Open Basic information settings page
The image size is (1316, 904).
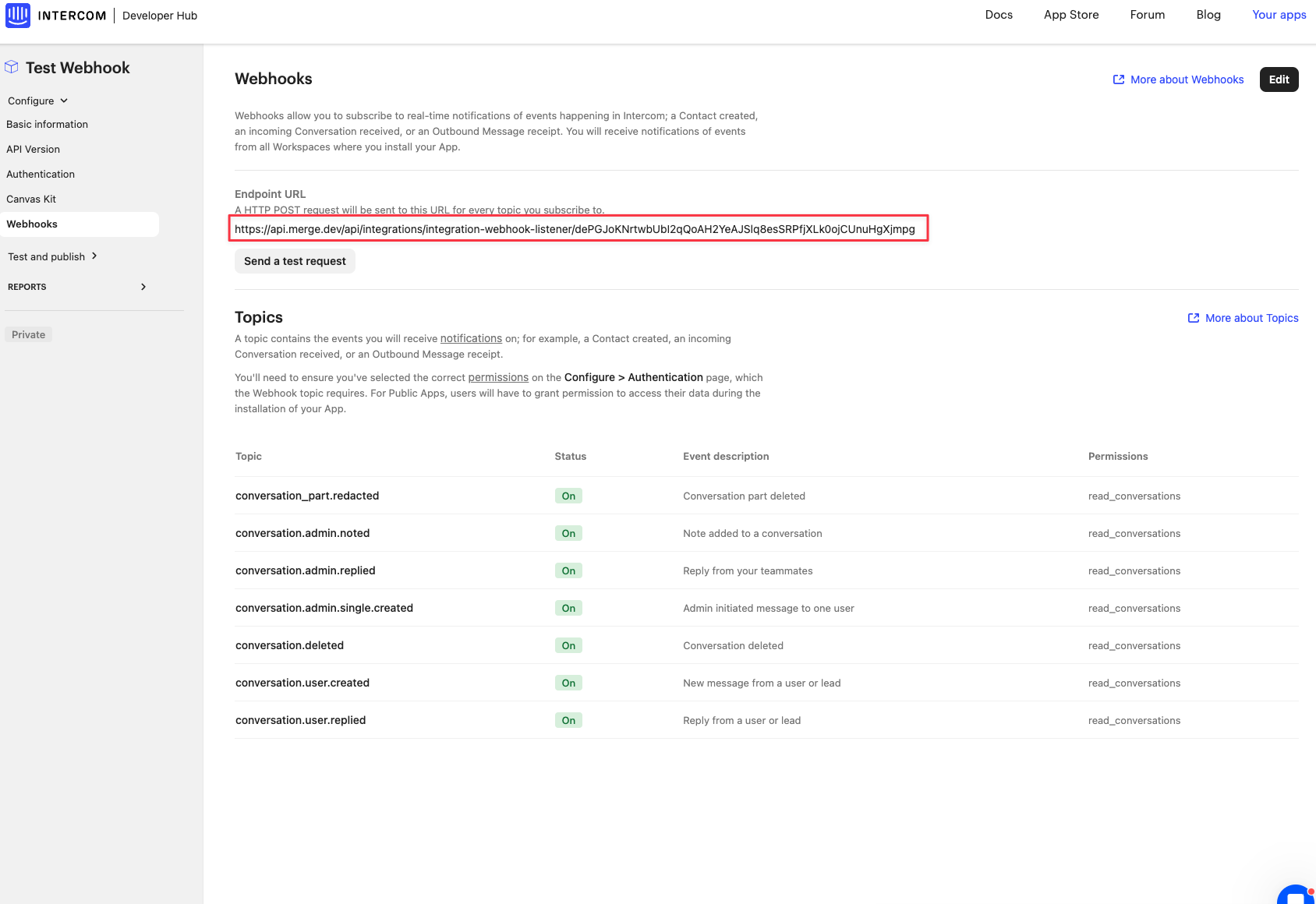pyautogui.click(x=48, y=124)
